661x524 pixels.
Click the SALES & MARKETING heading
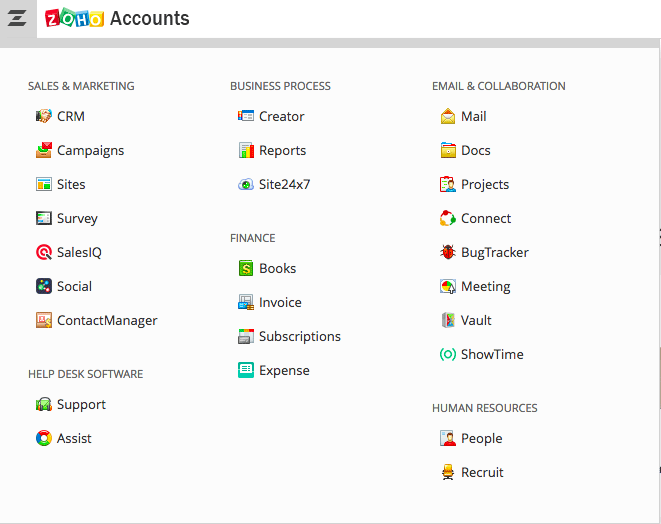point(81,86)
